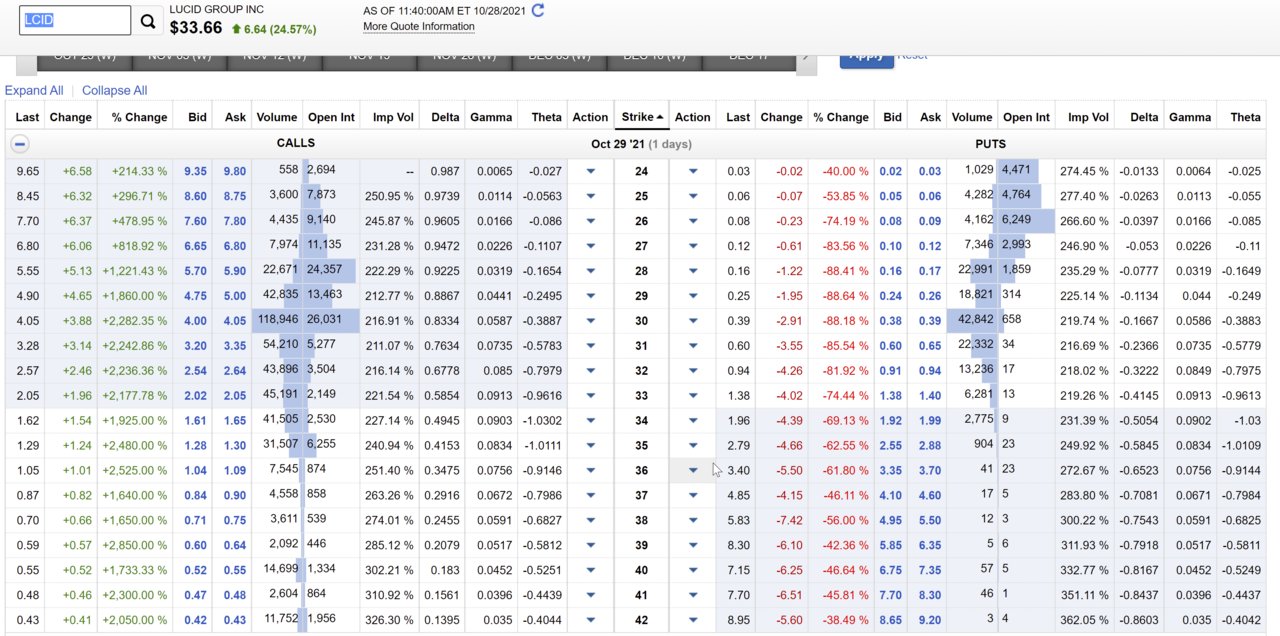
Task: Click the puts Gamma column header
Action: 1190,117
